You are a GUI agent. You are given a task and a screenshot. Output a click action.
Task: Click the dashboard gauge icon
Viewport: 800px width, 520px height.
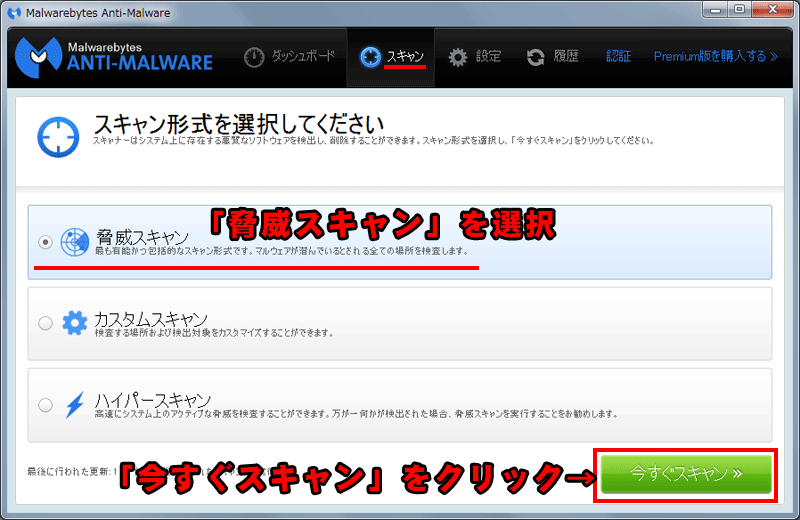click(254, 57)
